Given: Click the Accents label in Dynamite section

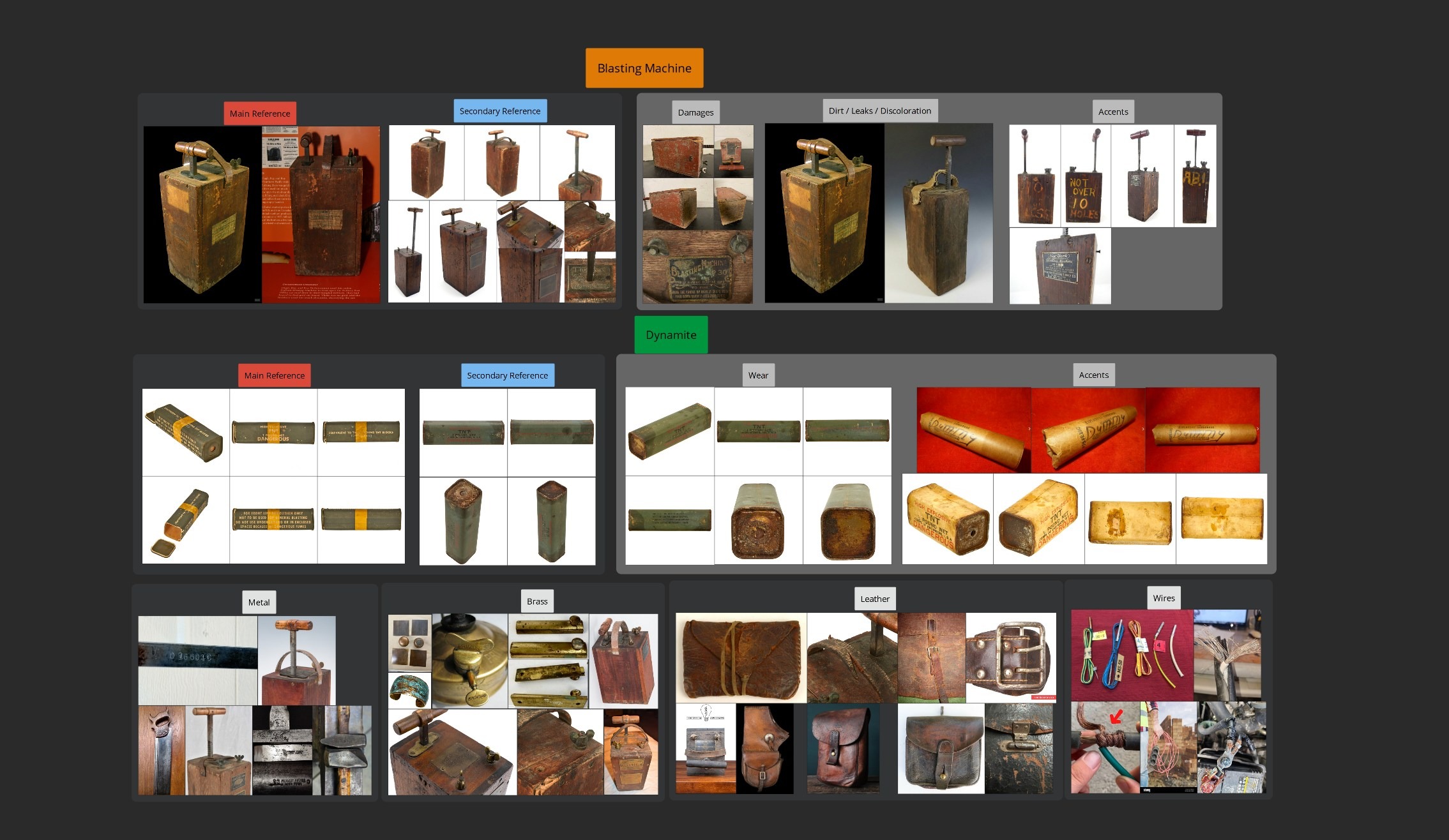Looking at the screenshot, I should [x=1094, y=375].
